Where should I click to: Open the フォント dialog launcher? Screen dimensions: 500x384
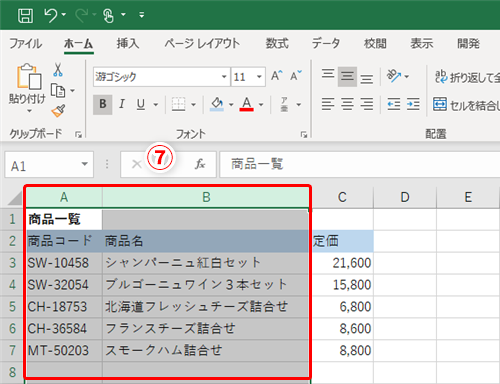pyautogui.click(x=304, y=134)
